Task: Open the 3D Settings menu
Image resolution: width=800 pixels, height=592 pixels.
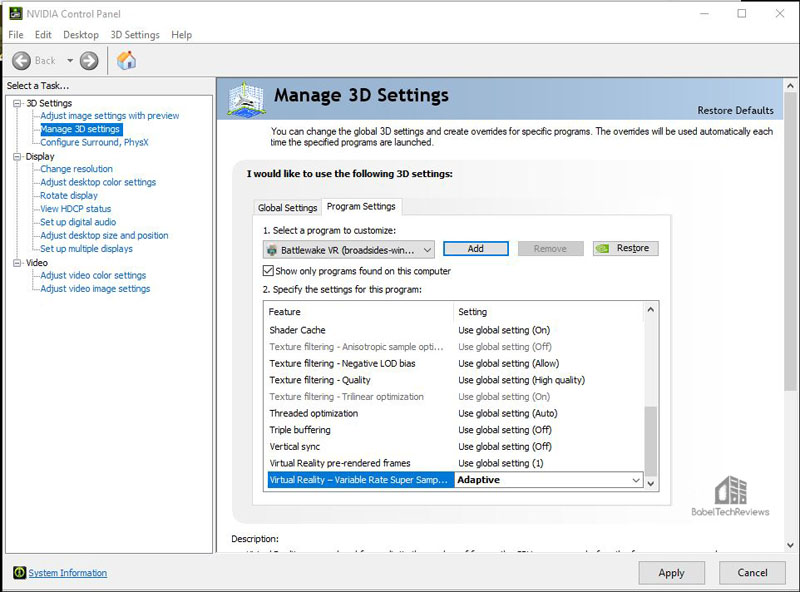Action: (x=135, y=35)
